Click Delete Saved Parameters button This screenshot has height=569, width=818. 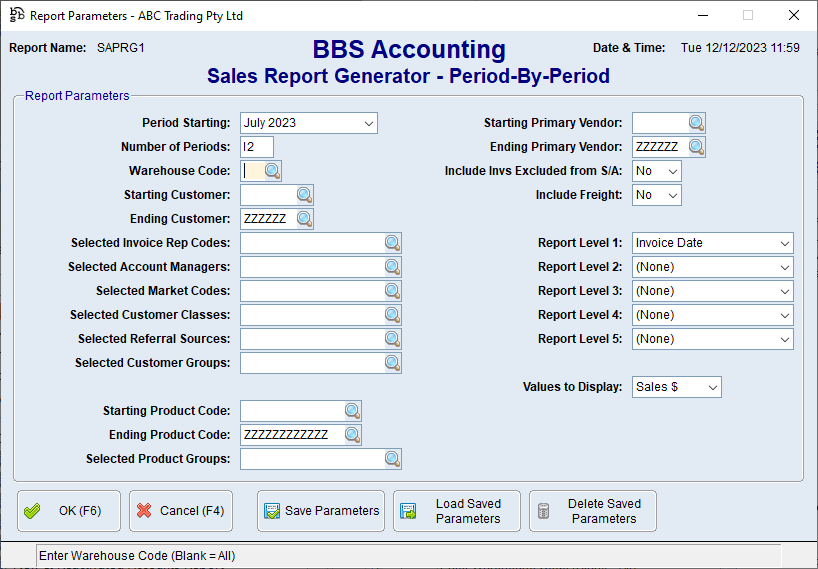tap(593, 511)
